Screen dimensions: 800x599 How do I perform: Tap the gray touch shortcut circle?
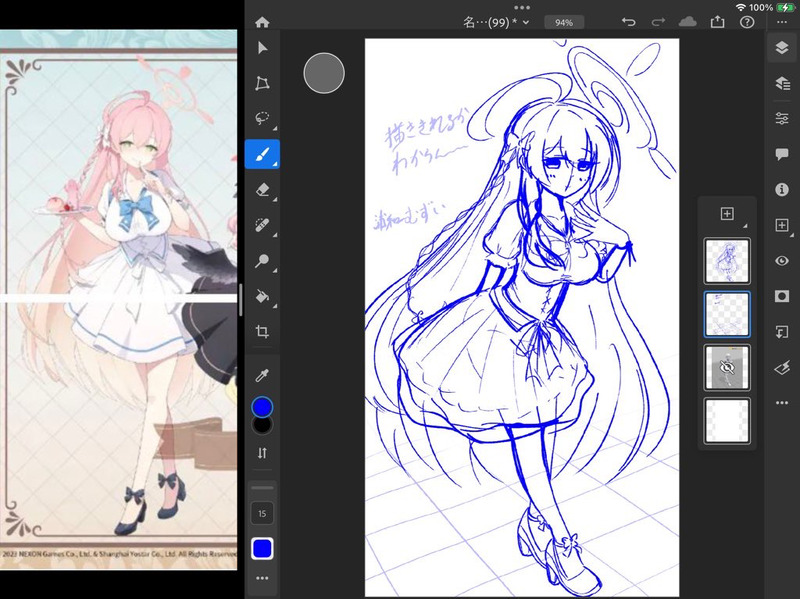pos(324,73)
